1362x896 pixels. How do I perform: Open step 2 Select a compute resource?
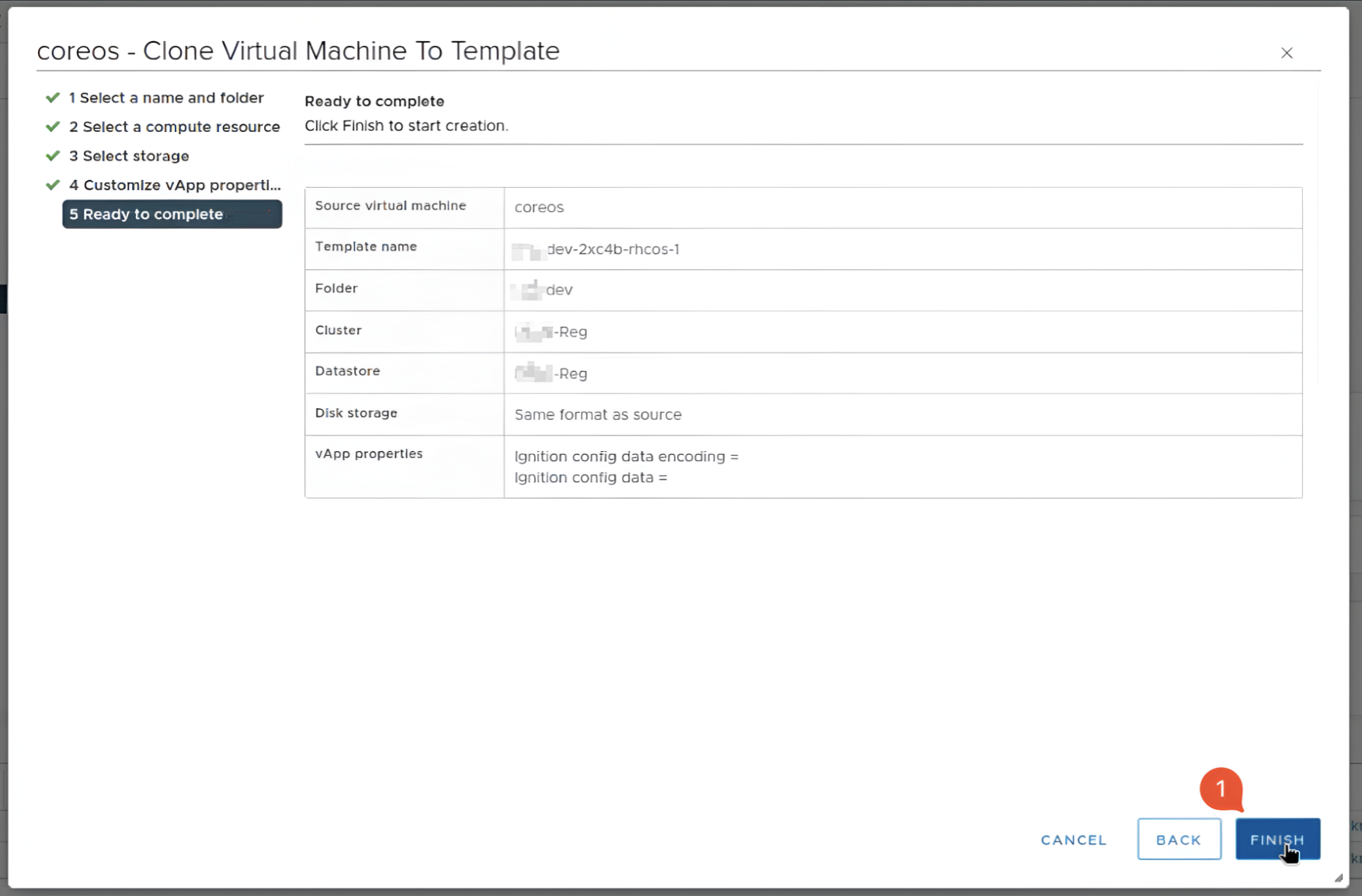click(174, 127)
